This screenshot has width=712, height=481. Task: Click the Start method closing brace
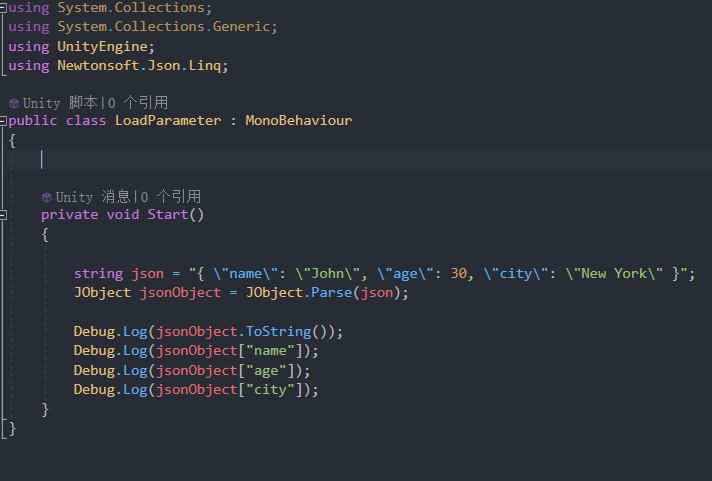(x=45, y=409)
